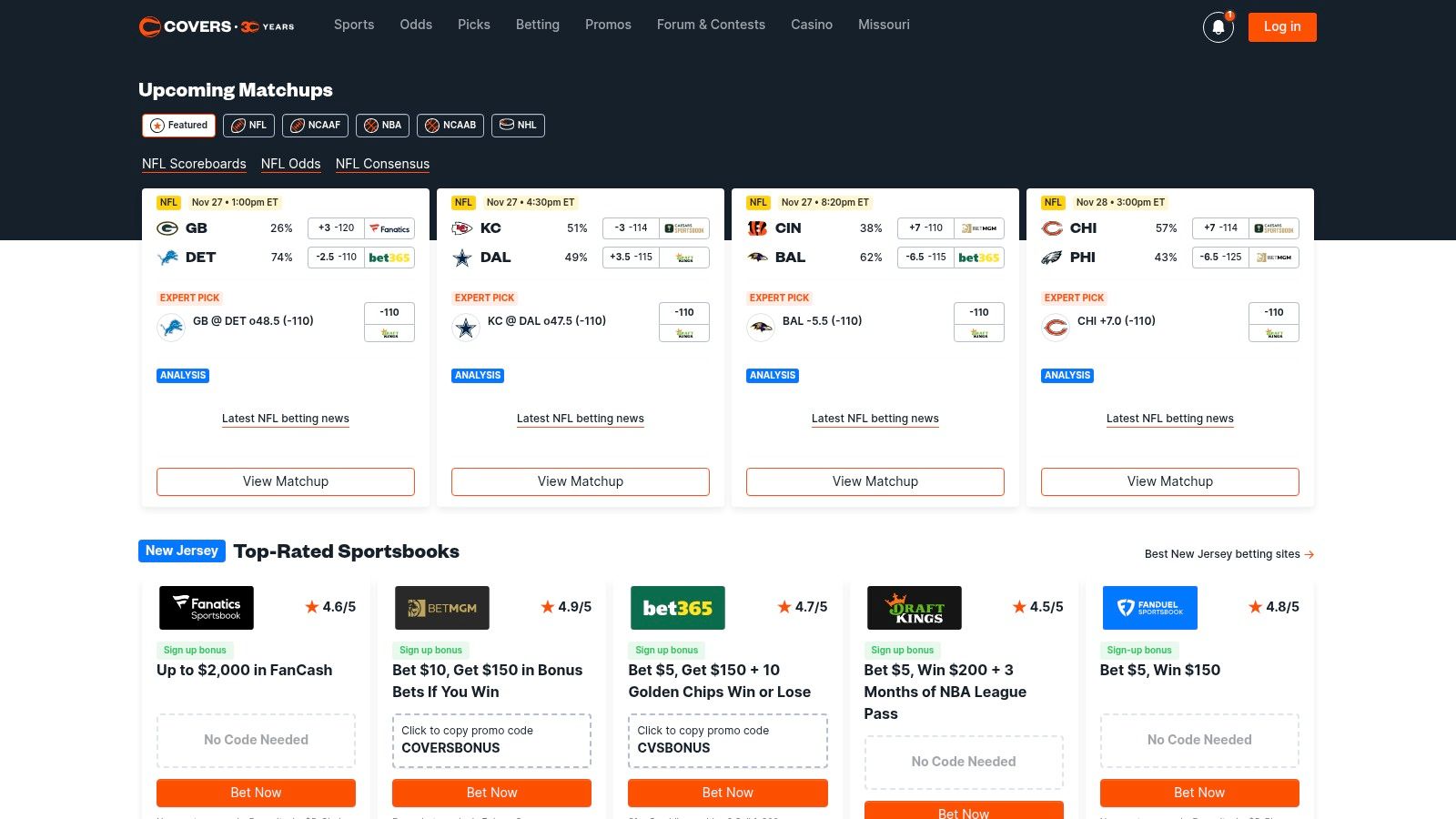The width and height of the screenshot is (1456, 819).
Task: Open the Betting navigation menu
Action: [x=537, y=25]
